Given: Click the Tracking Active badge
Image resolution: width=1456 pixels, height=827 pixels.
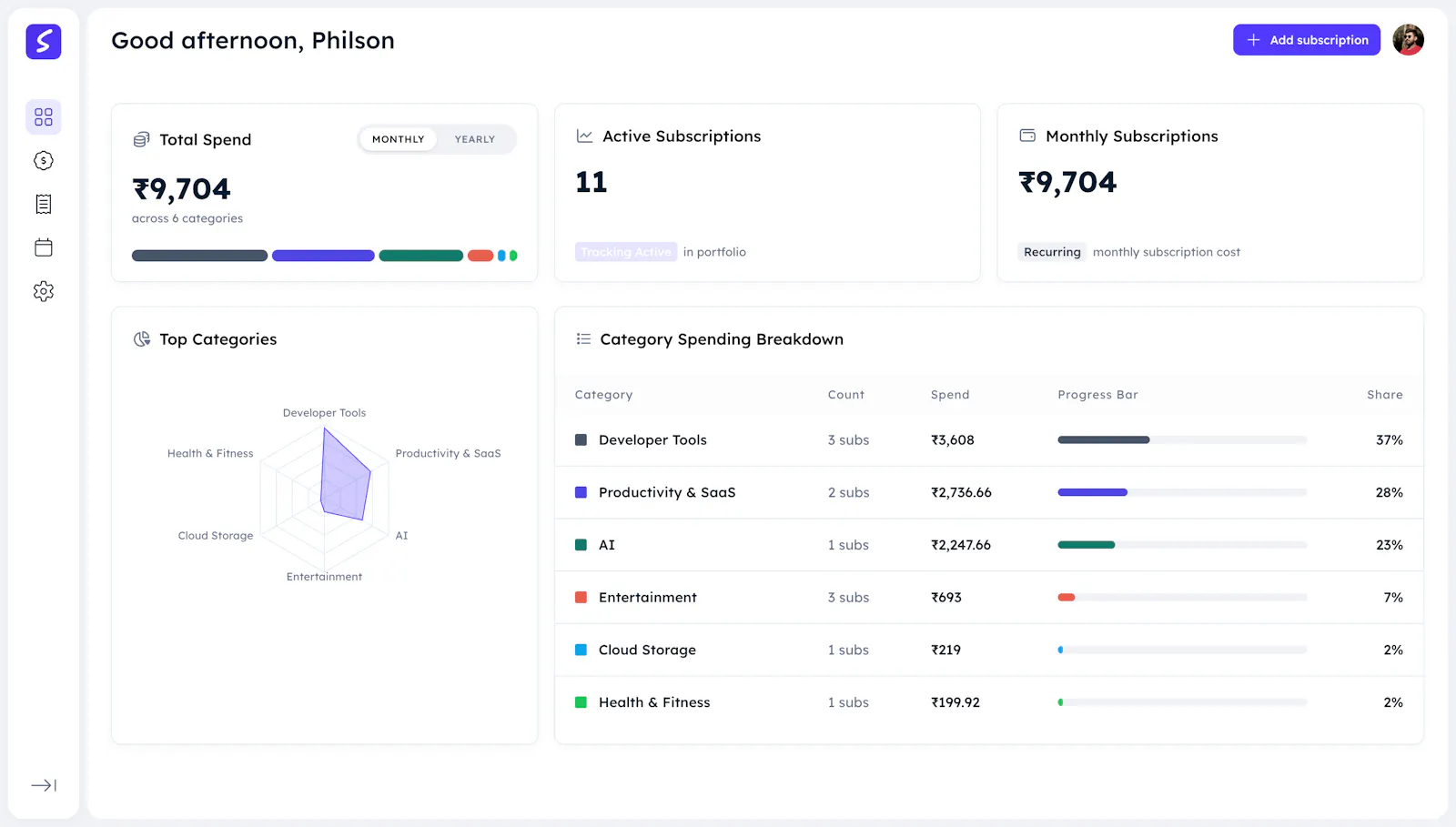Looking at the screenshot, I should [626, 252].
